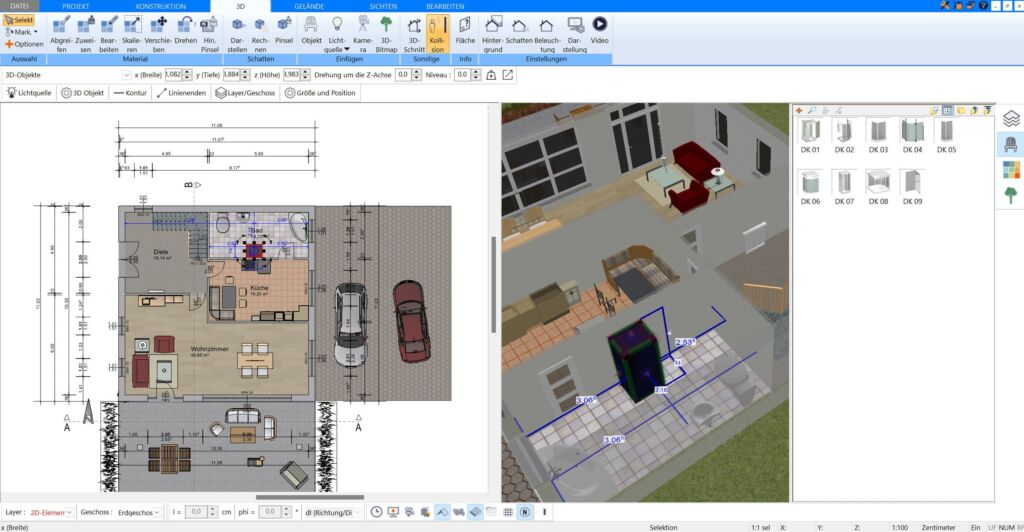Click the Lichtquelle properties button
This screenshot has width=1024, height=532.
(x=30, y=93)
